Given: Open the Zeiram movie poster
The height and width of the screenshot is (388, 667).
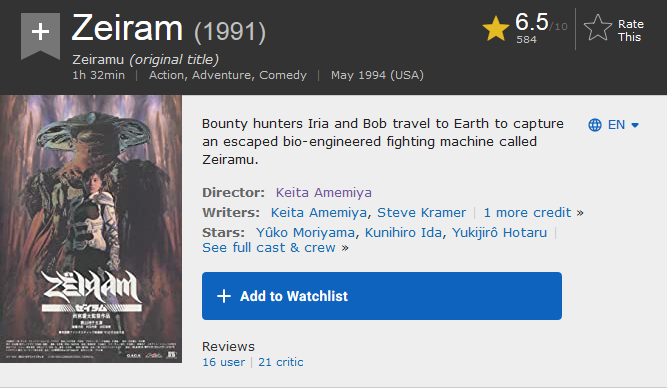Looking at the screenshot, I should 91,229.
